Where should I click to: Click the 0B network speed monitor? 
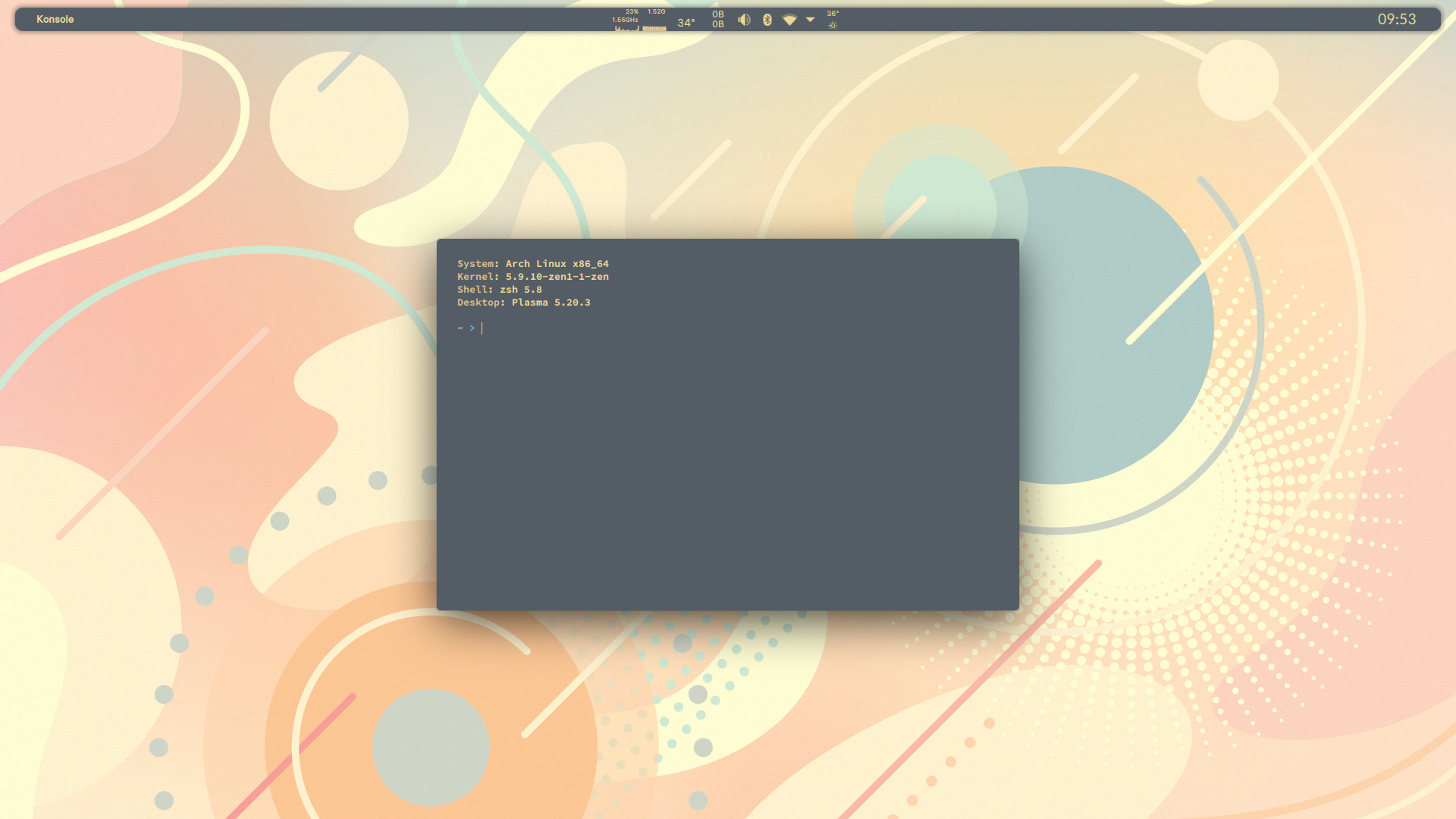pyautogui.click(x=718, y=20)
